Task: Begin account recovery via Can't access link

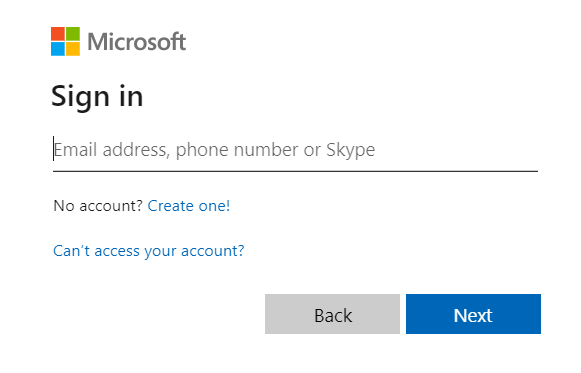Action: click(x=149, y=251)
